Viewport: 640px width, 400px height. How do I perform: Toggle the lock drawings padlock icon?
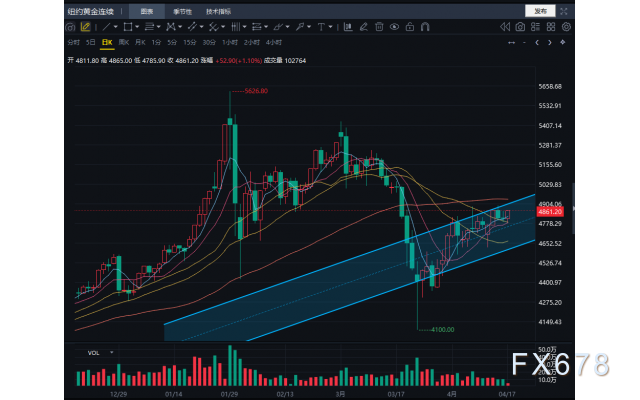[410, 26]
